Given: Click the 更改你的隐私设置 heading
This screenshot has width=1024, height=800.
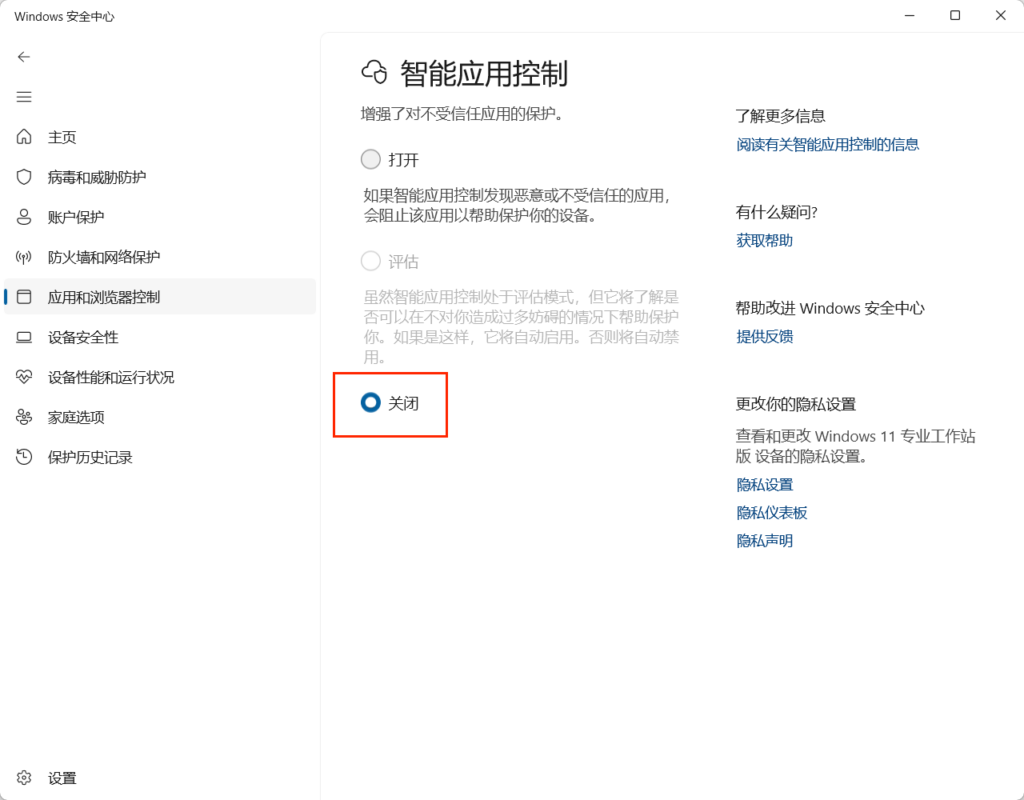Looking at the screenshot, I should [795, 404].
